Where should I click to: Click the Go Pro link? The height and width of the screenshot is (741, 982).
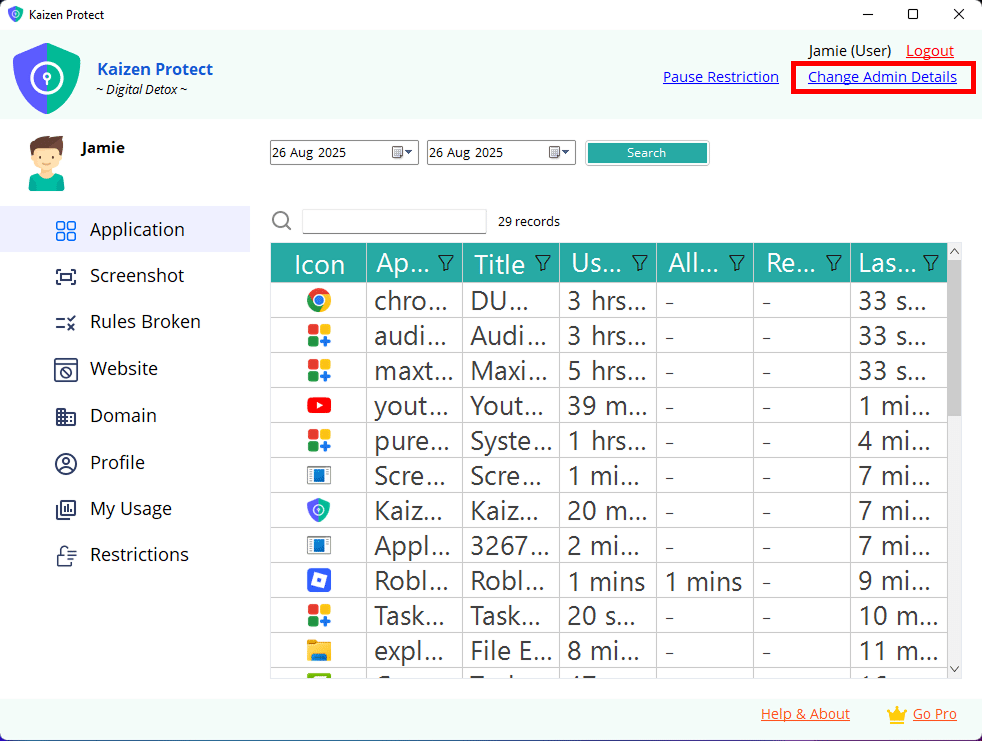point(934,714)
